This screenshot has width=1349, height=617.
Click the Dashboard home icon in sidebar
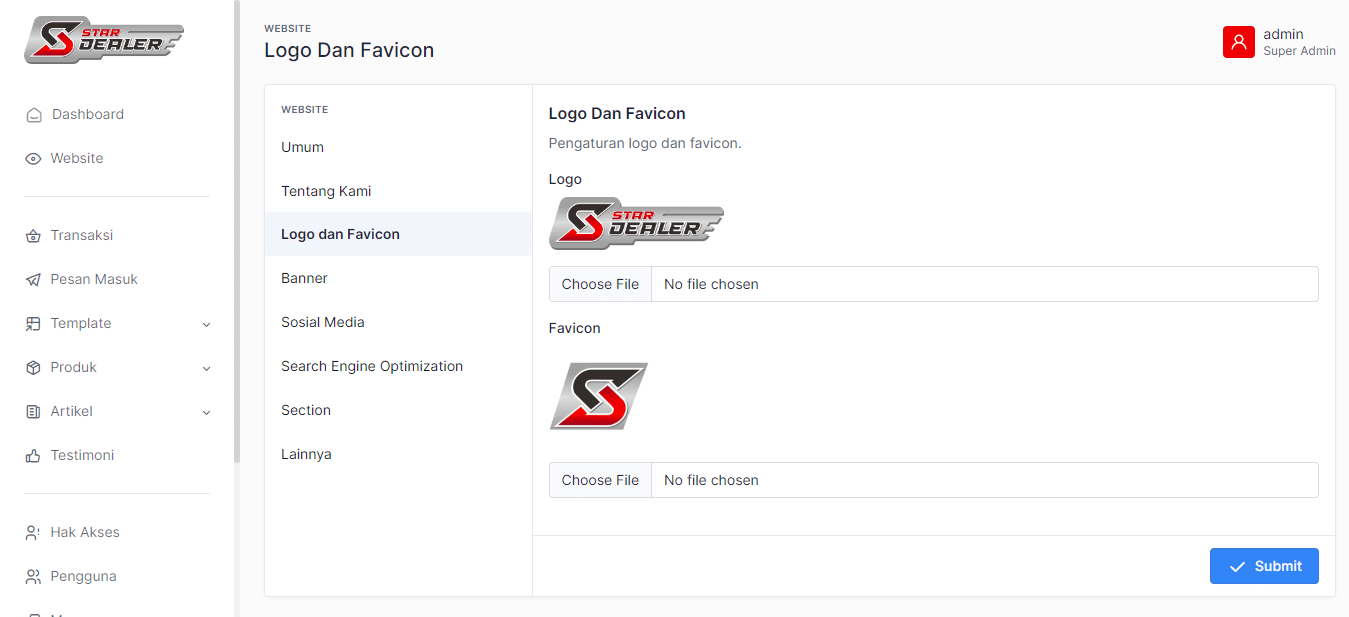click(x=34, y=115)
